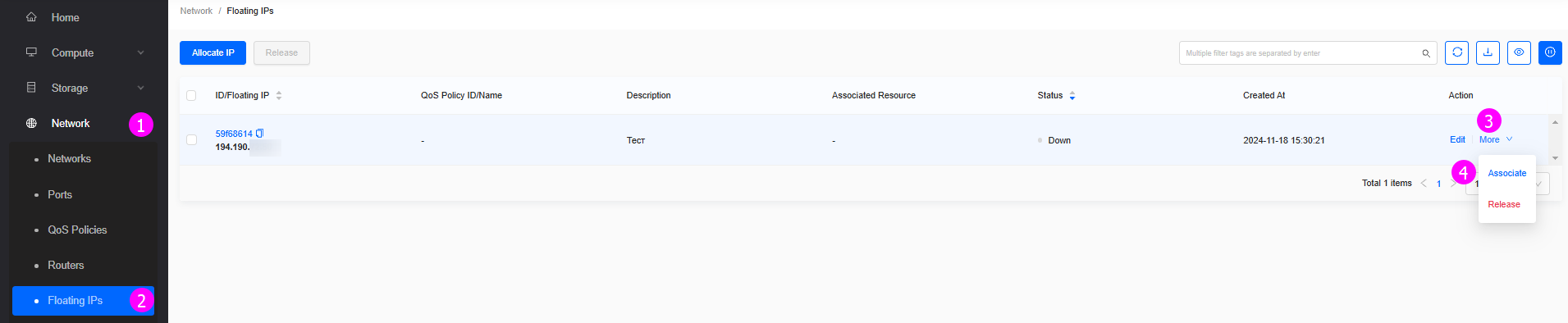Screen dimensions: 1568x323
Task: Open the Networks submenu item
Action: (x=69, y=159)
